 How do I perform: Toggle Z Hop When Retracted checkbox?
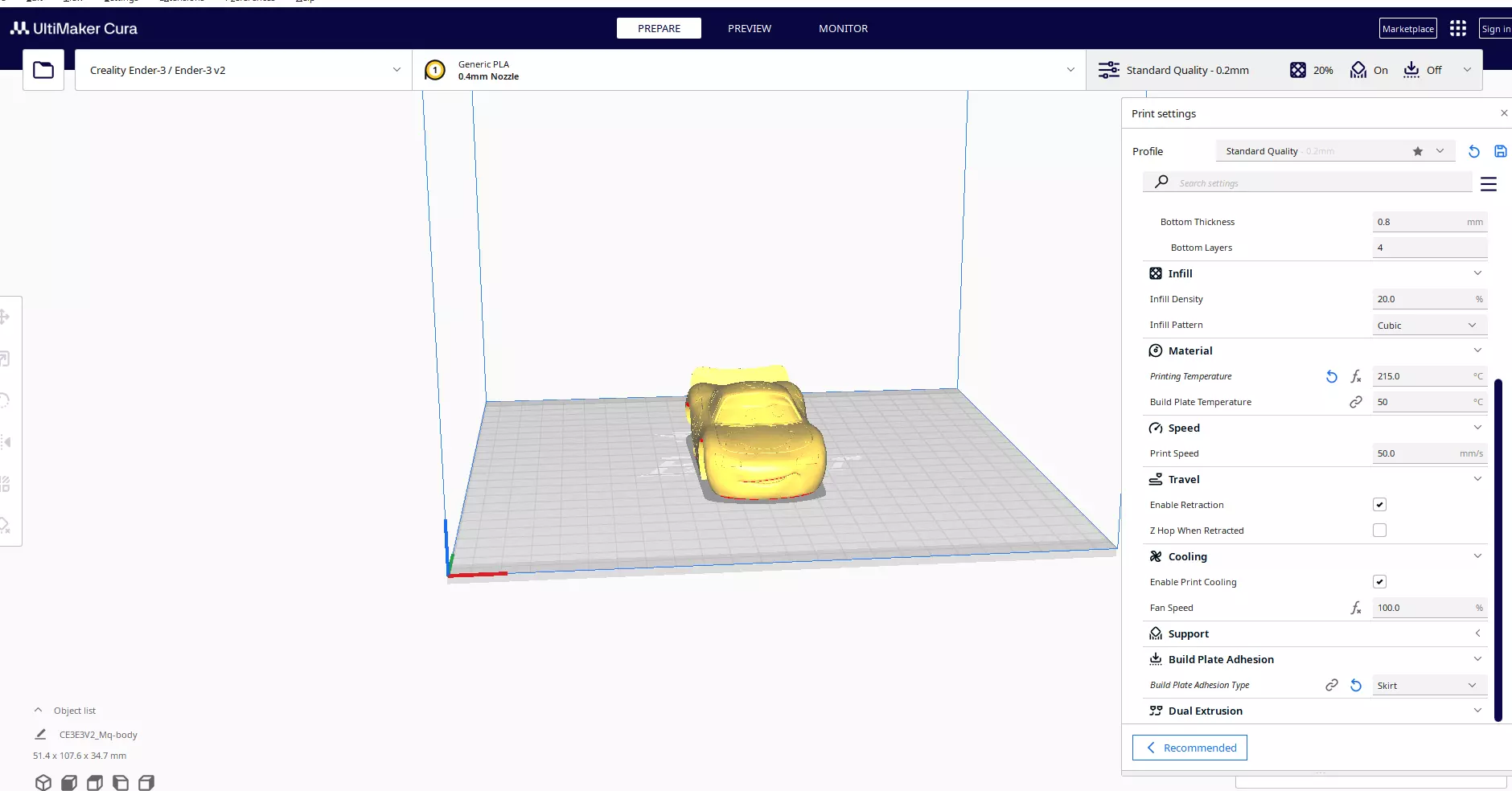point(1379,531)
